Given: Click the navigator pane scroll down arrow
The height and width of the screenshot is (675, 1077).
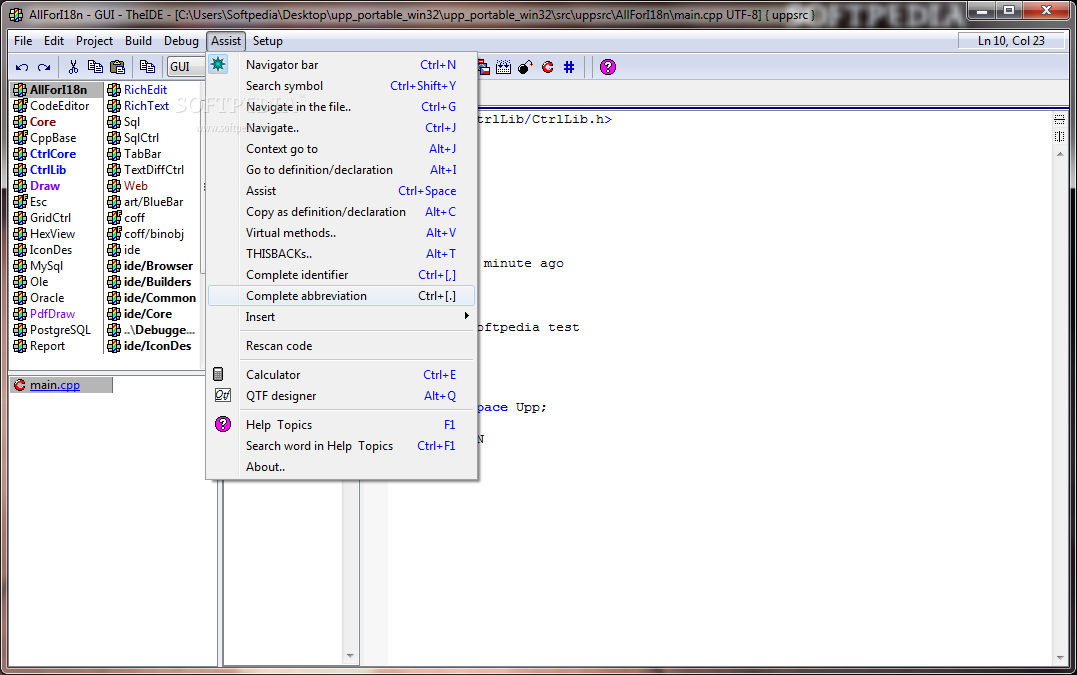Looking at the screenshot, I should 350,656.
